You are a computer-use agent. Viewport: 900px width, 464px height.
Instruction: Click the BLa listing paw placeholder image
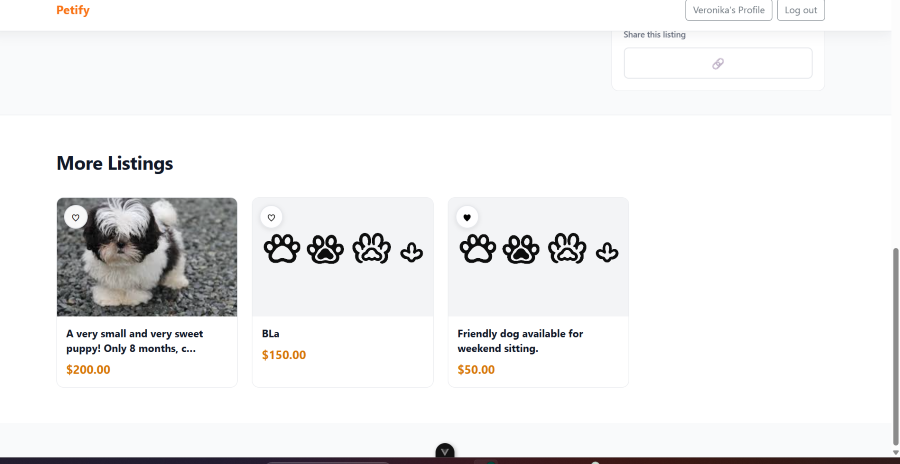pos(342,258)
